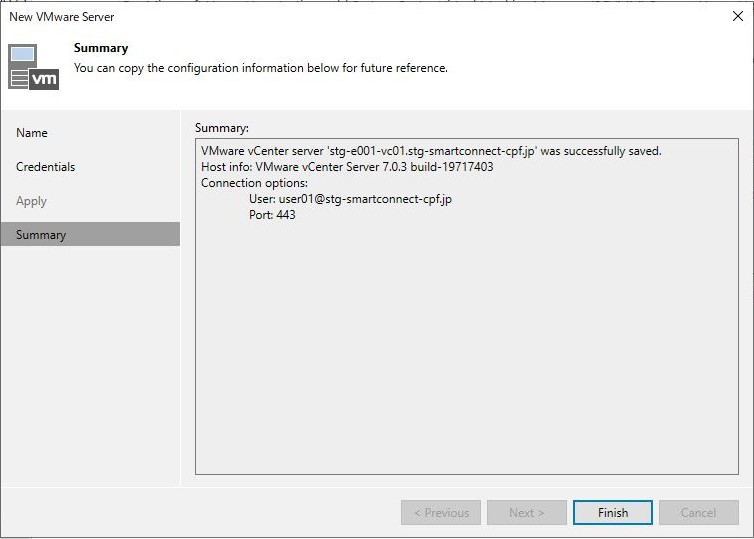Open the Credentials wizard step
The image size is (754, 539).
click(x=46, y=167)
